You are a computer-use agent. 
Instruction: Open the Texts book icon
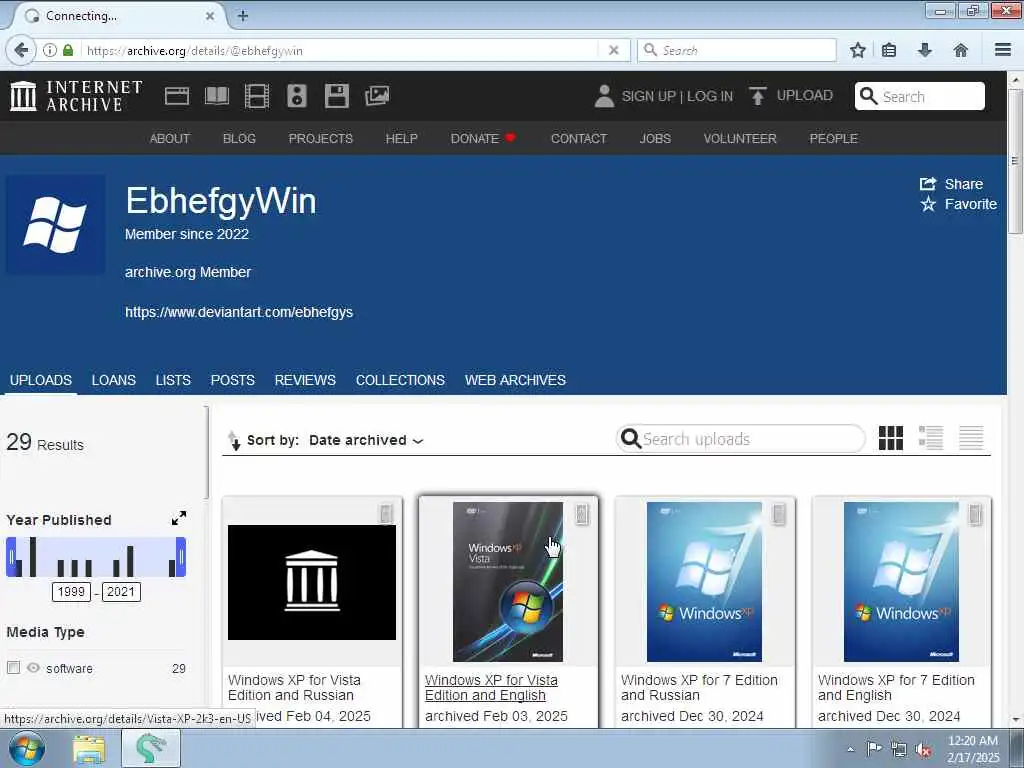pyautogui.click(x=217, y=96)
